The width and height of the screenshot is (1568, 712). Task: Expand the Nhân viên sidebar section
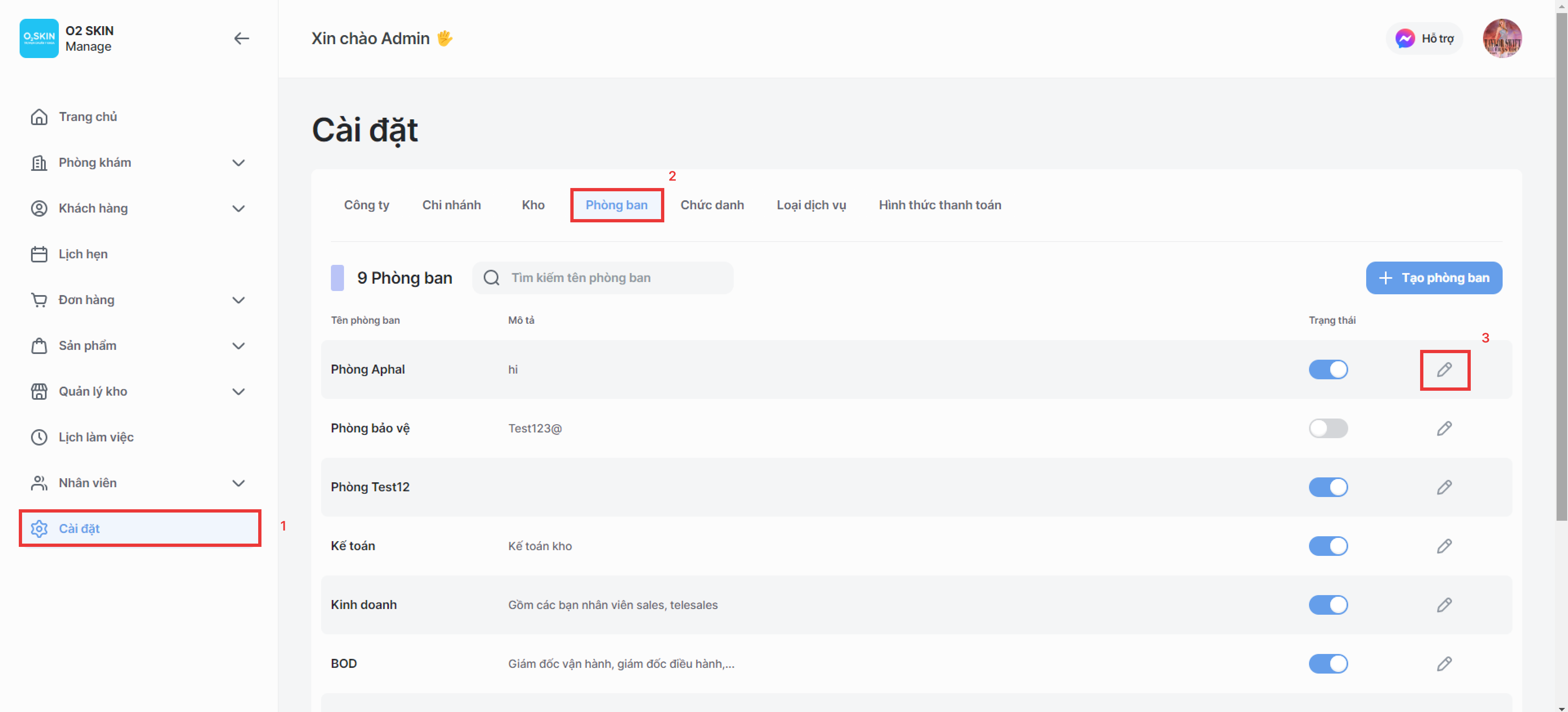[x=239, y=483]
